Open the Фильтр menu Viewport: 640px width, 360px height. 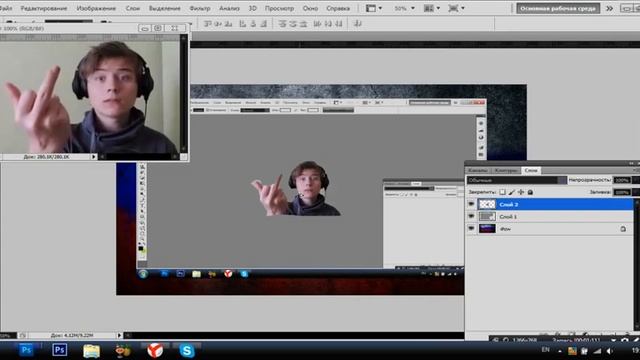[x=200, y=8]
